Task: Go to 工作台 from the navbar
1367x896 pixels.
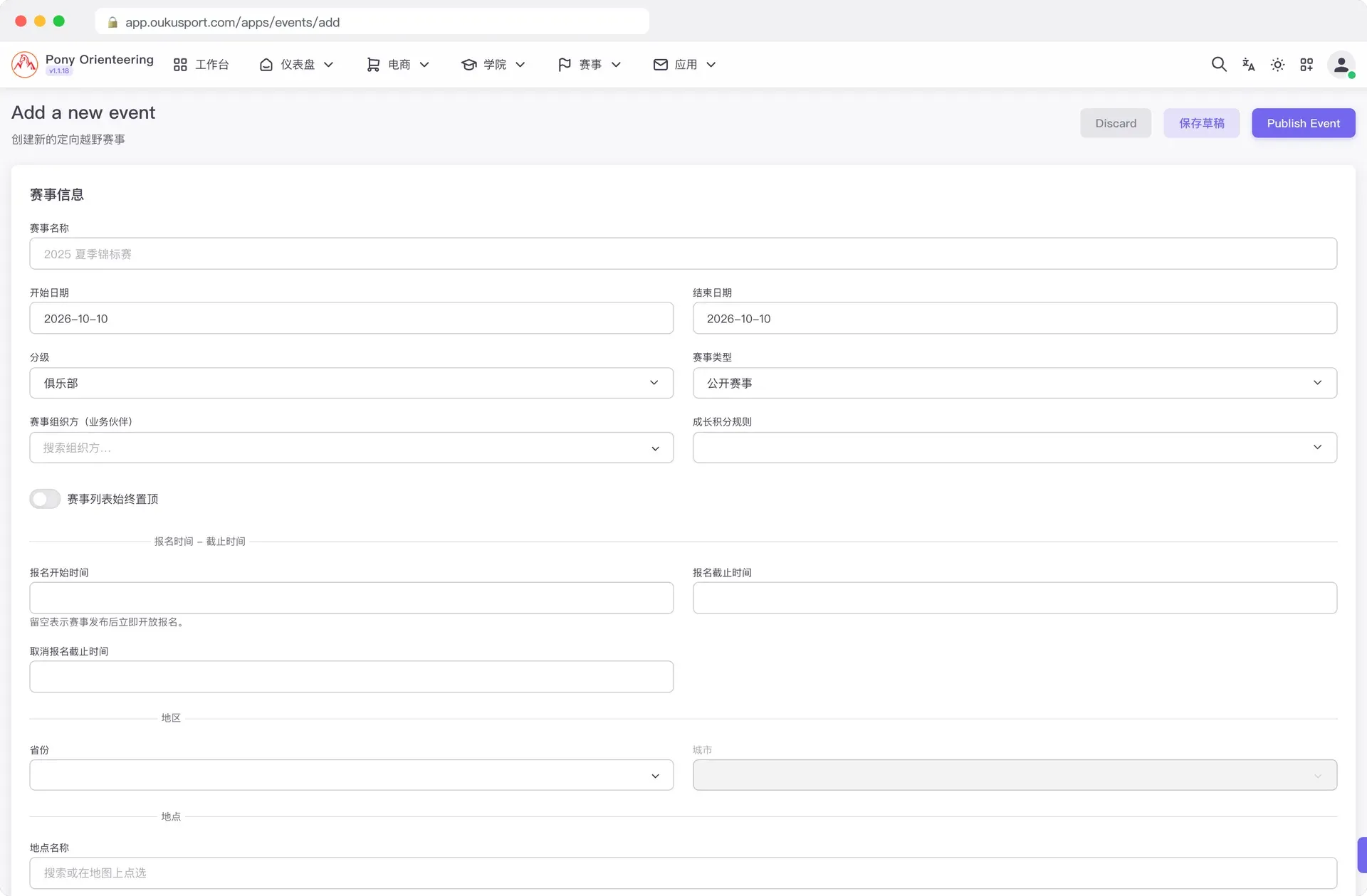Action: [201, 65]
